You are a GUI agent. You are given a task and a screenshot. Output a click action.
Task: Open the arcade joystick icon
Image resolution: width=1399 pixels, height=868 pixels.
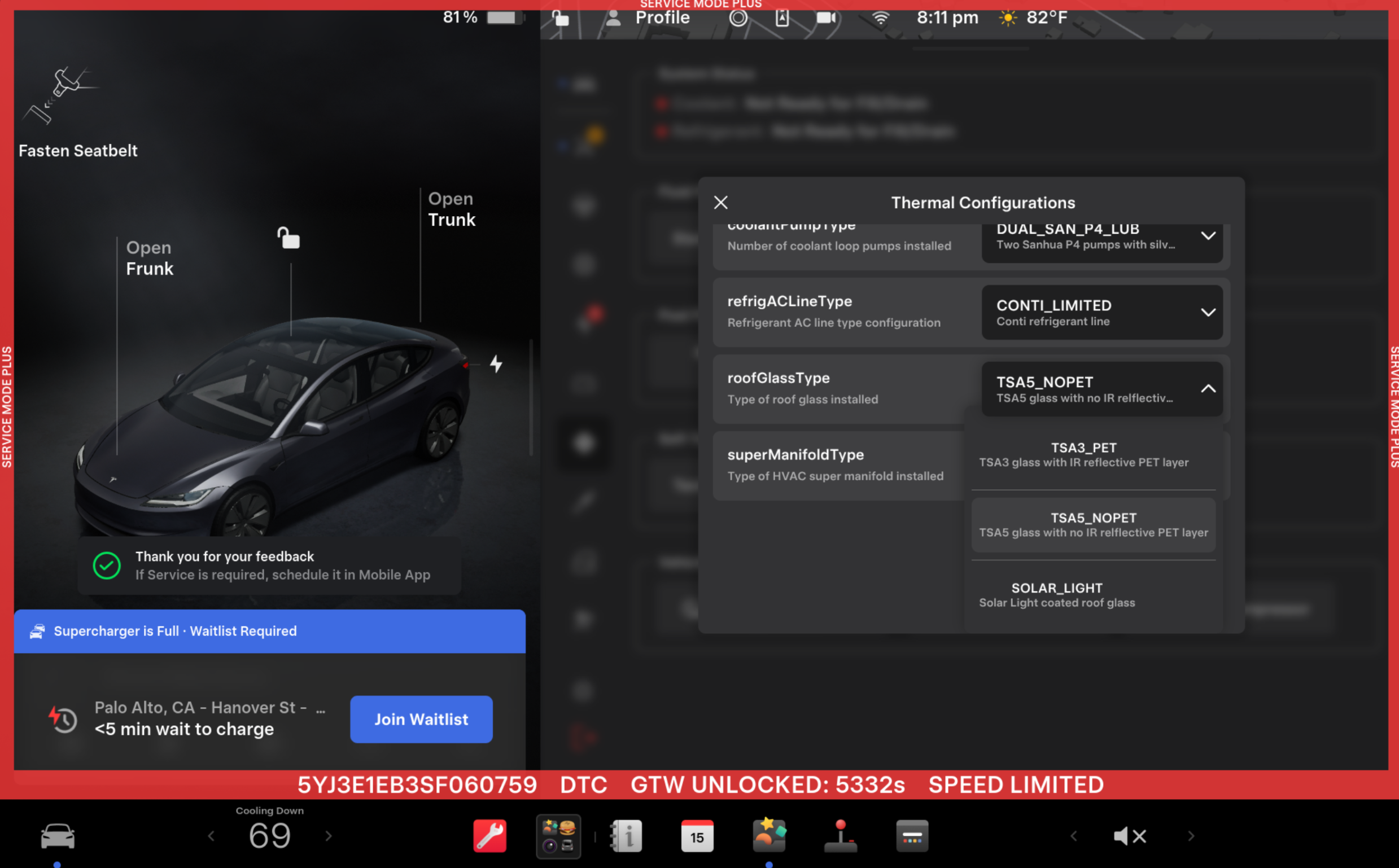click(x=841, y=836)
